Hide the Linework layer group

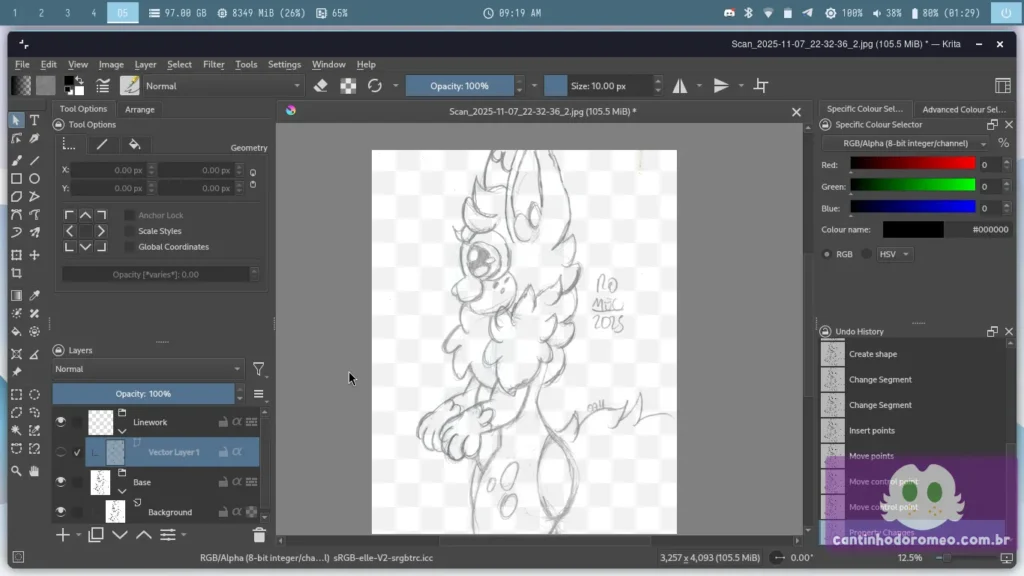point(60,422)
